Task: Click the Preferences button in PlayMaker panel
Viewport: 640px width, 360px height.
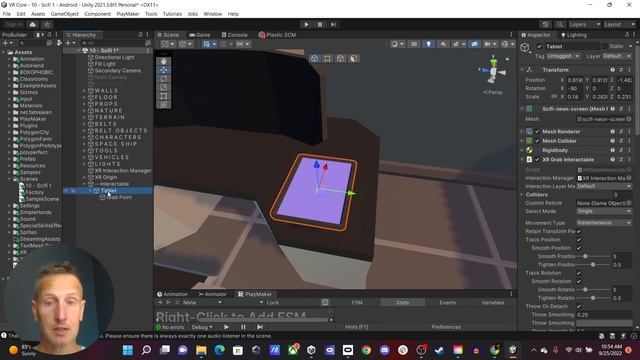Action: point(446,327)
